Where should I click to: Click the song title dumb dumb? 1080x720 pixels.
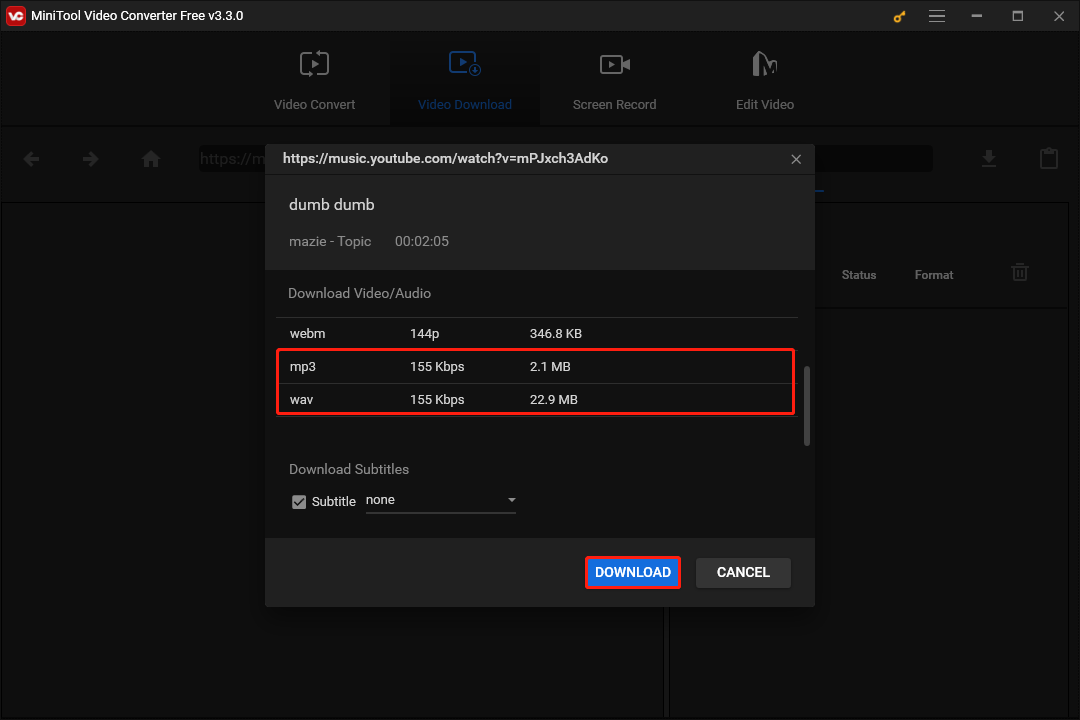(x=331, y=205)
